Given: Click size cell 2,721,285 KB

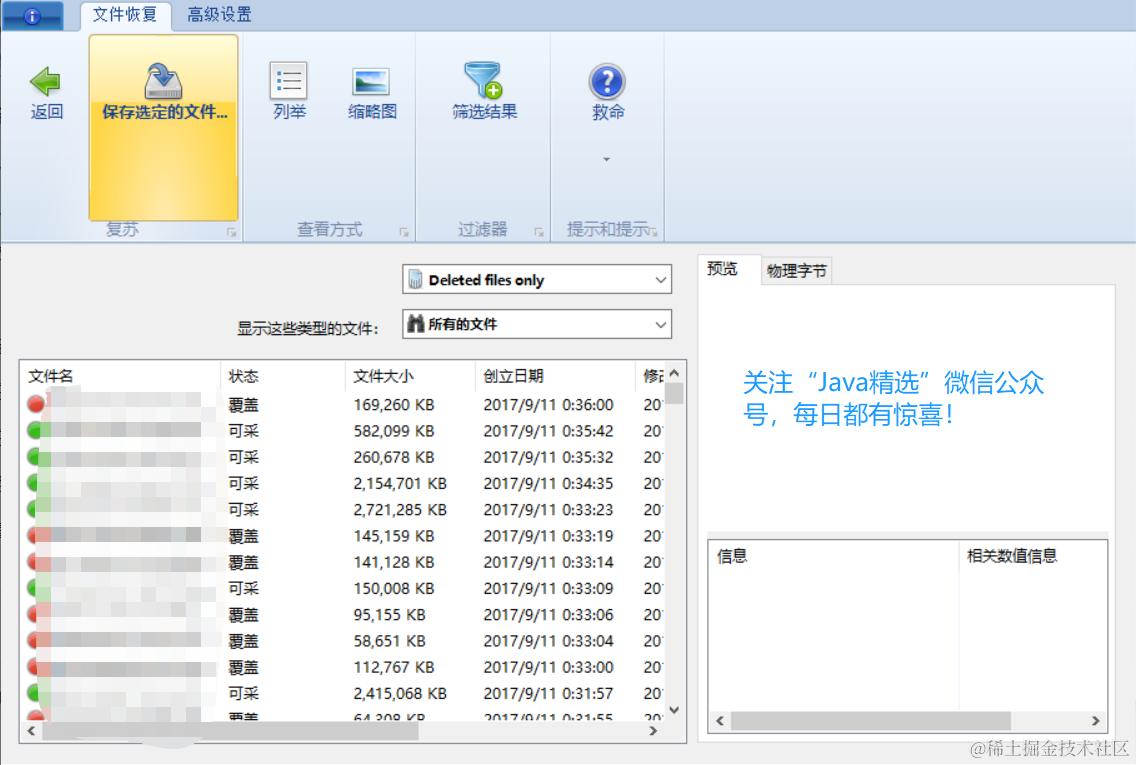Looking at the screenshot, I should coord(400,509).
